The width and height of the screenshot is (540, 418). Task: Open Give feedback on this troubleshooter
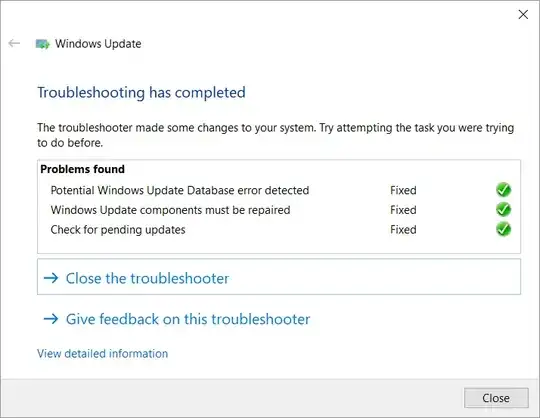pyautogui.click(x=177, y=319)
